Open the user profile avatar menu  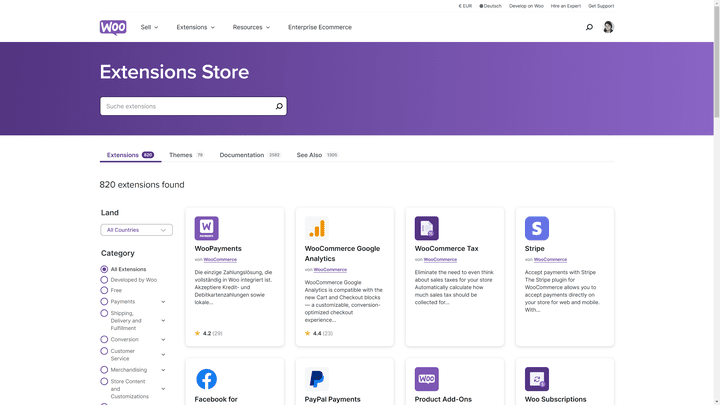click(608, 27)
